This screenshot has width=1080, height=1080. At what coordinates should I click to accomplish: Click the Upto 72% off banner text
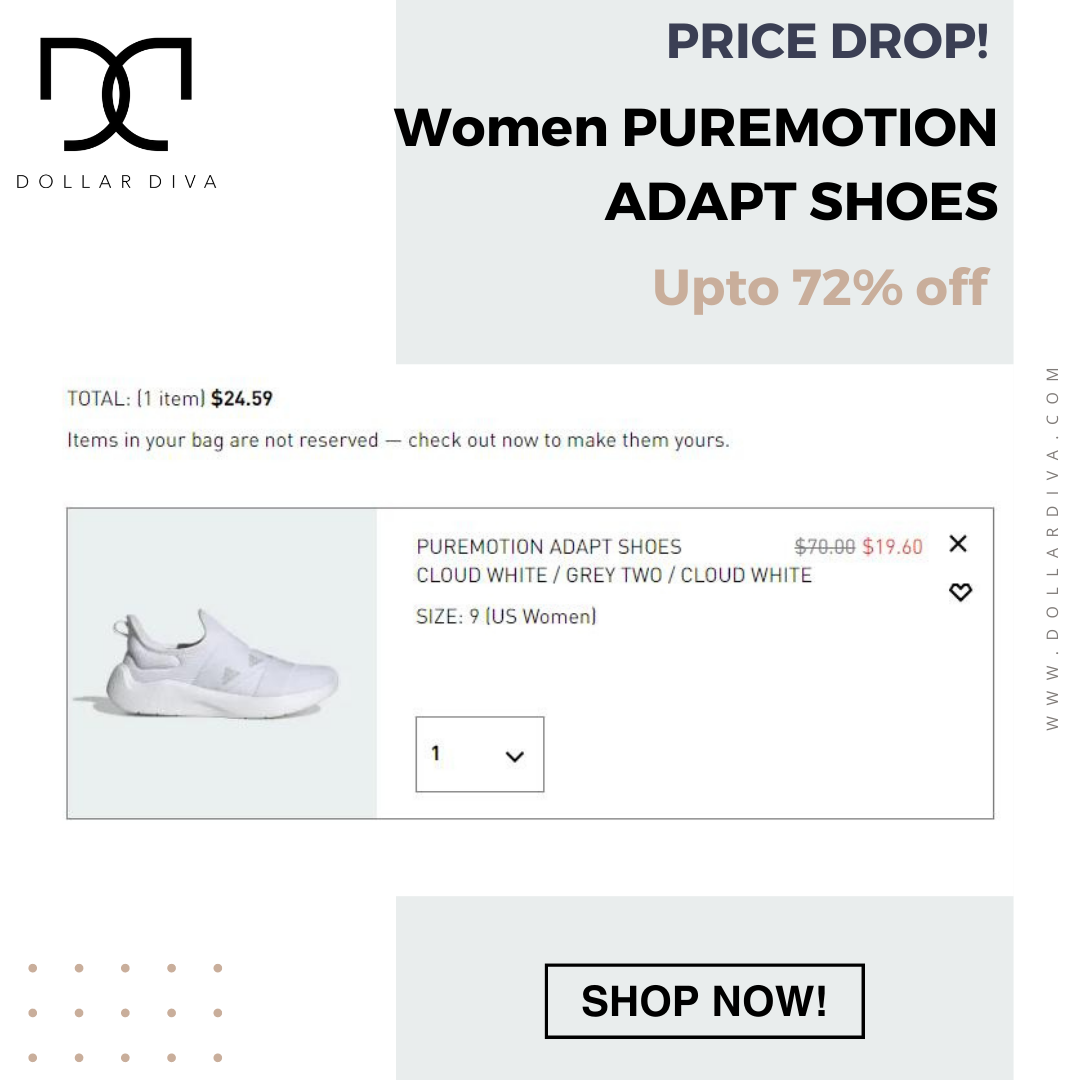[x=820, y=287]
